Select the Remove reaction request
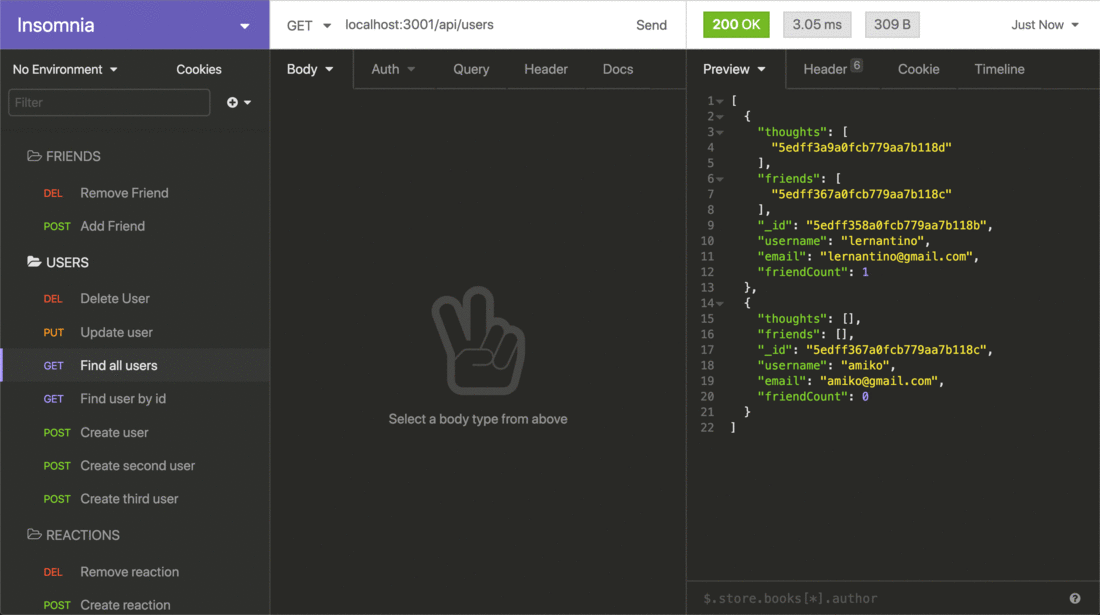The width and height of the screenshot is (1100, 615). click(135, 572)
